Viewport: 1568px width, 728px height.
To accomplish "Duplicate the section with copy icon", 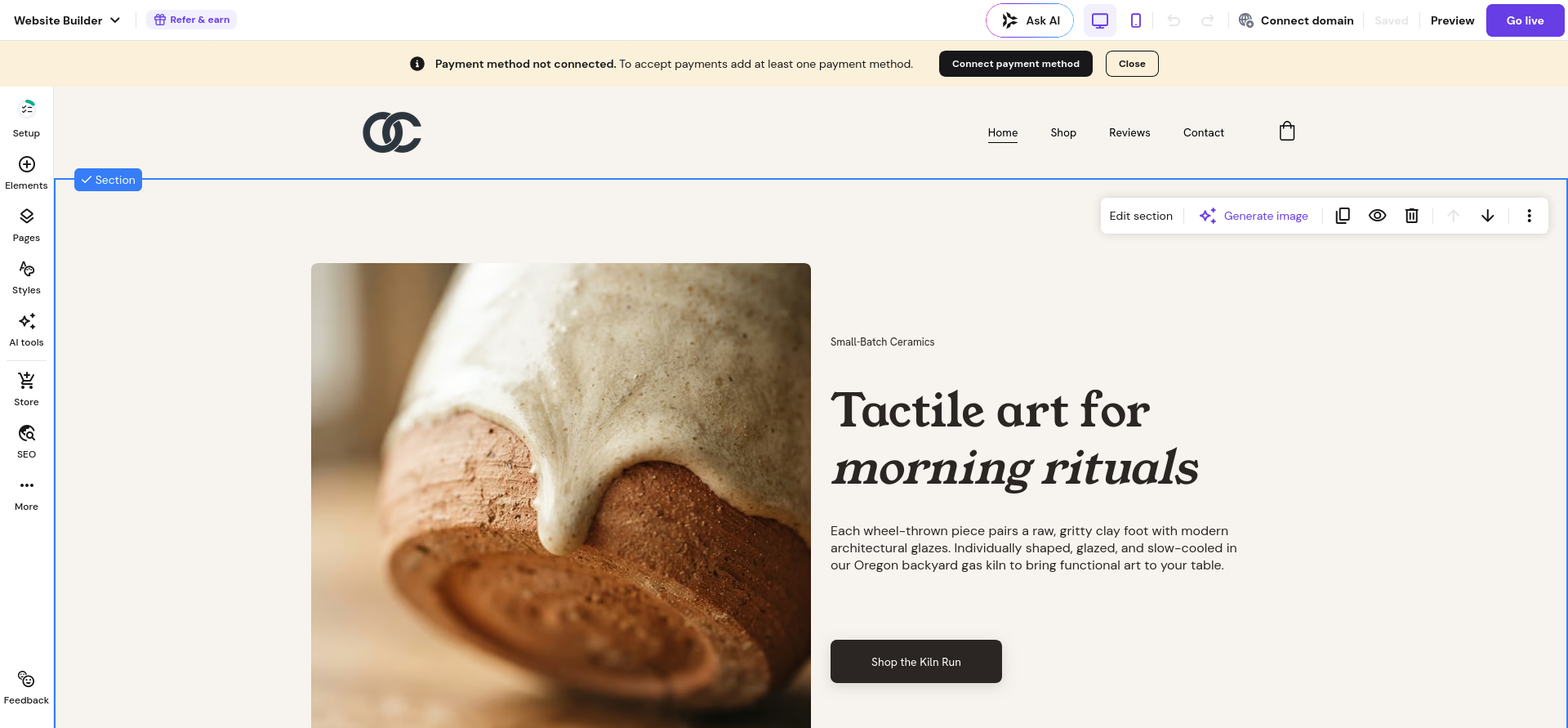I will 1343,216.
